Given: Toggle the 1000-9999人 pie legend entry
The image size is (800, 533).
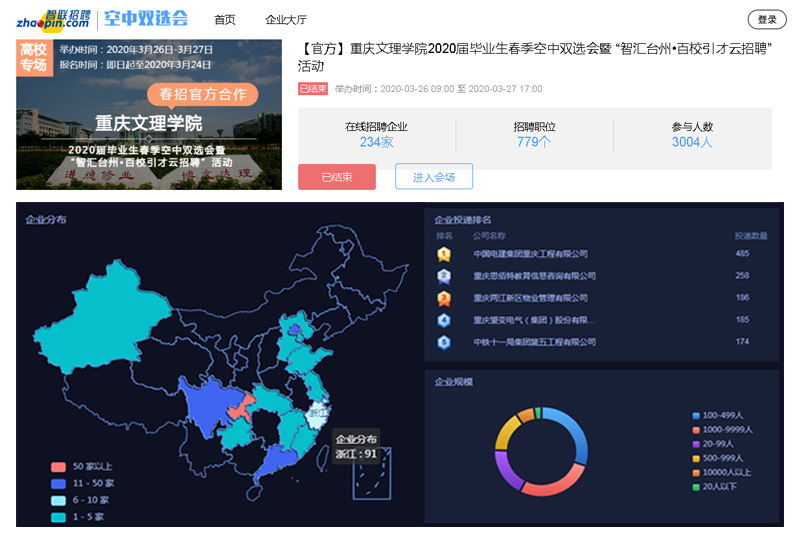Looking at the screenshot, I should coord(724,429).
